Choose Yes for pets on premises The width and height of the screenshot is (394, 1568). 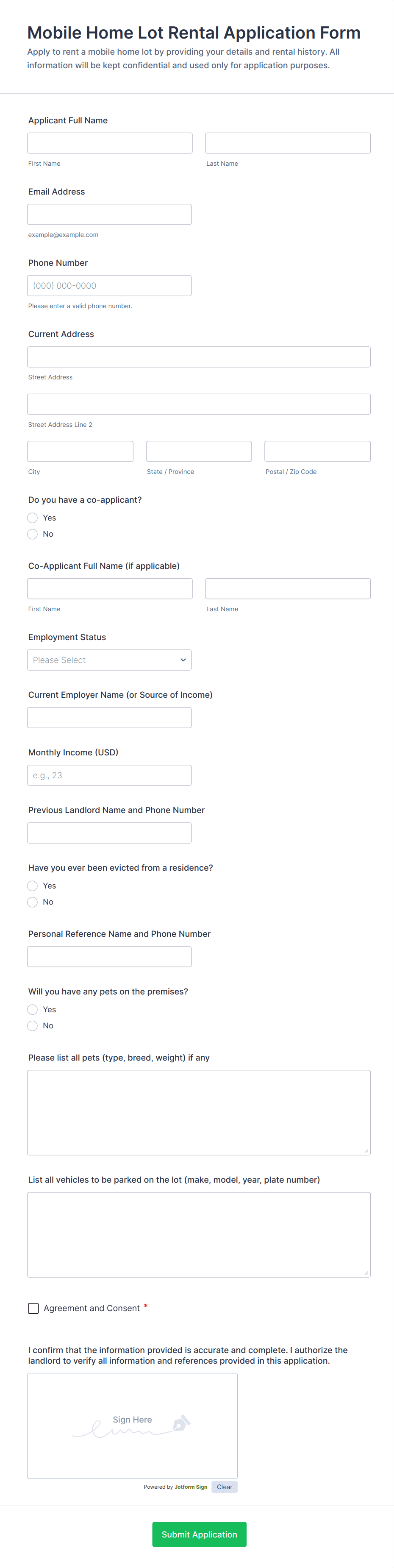click(x=32, y=1009)
